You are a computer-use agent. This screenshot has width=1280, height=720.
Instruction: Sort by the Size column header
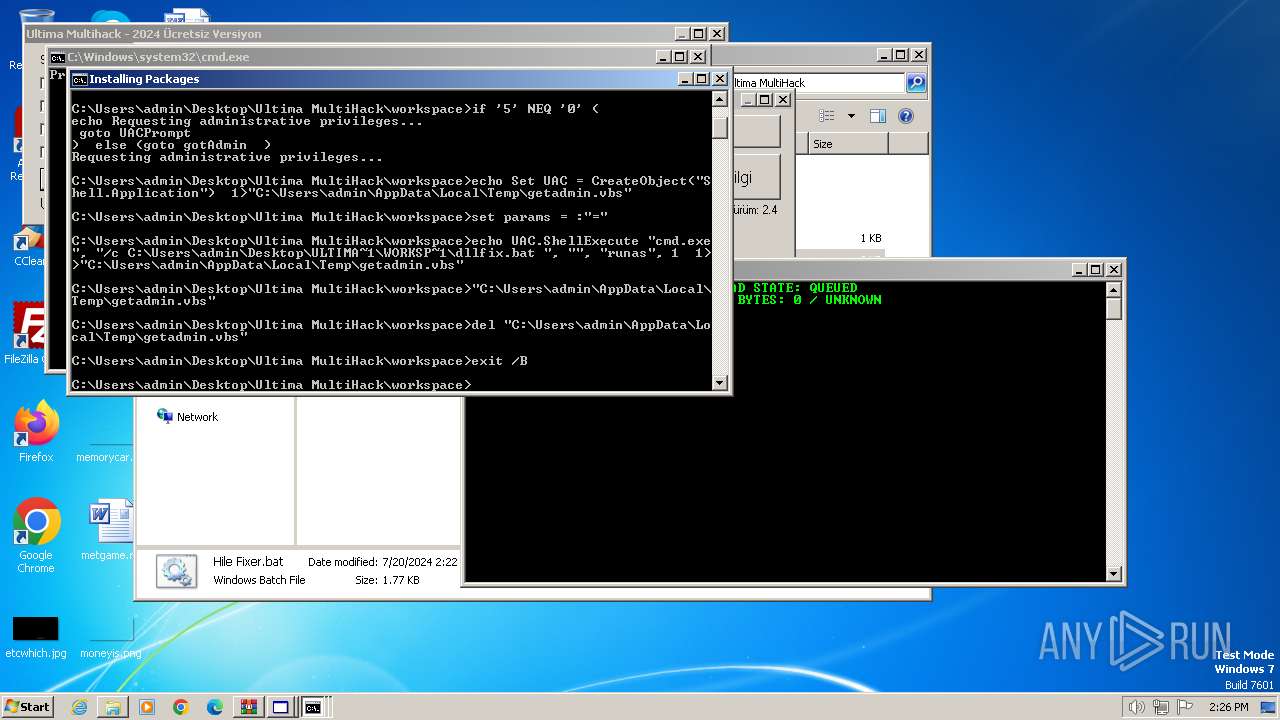coord(848,144)
